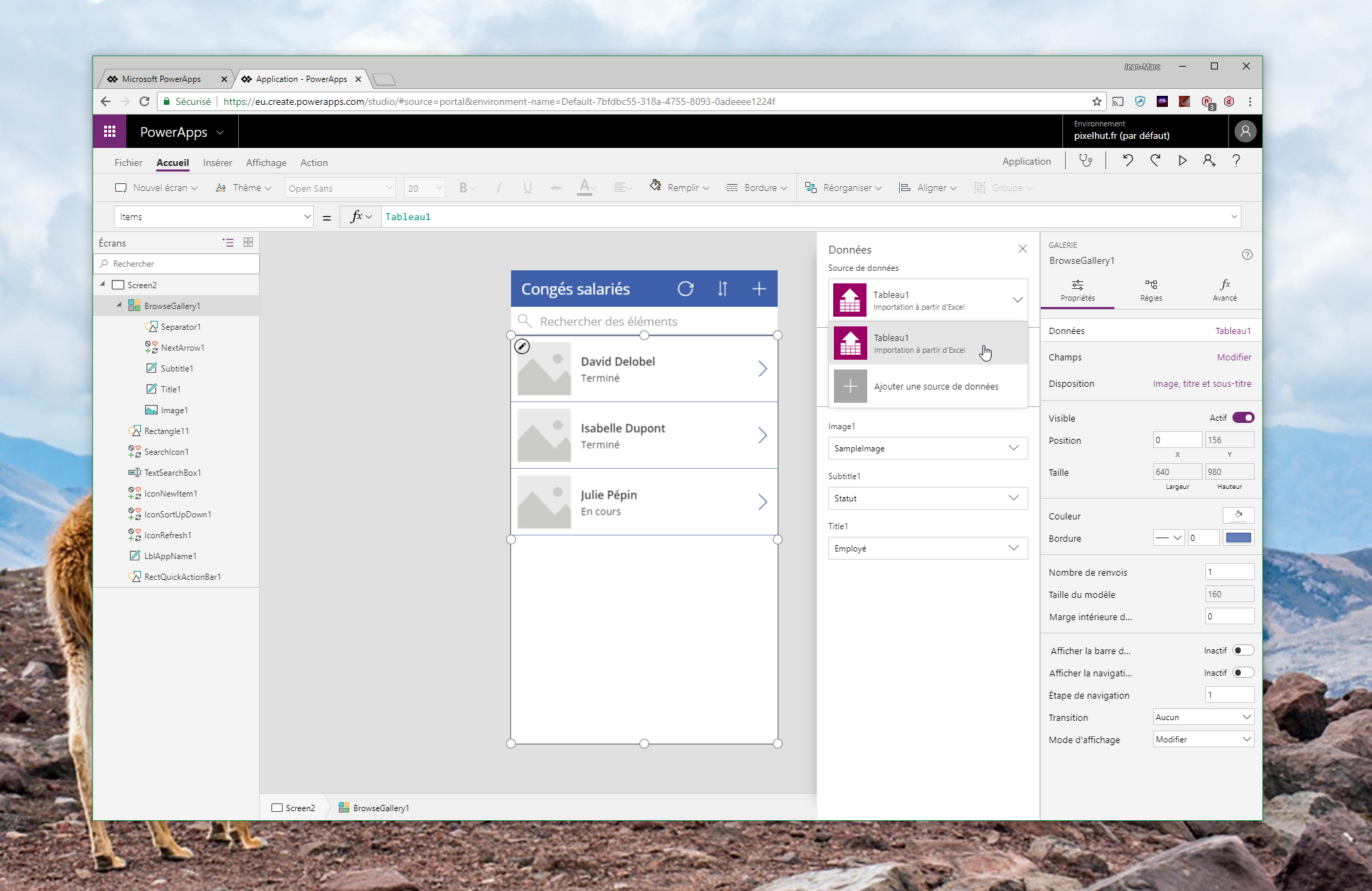The height and width of the screenshot is (891, 1372).
Task: Open the Image1 SampleImage dropdown
Action: click(x=928, y=449)
